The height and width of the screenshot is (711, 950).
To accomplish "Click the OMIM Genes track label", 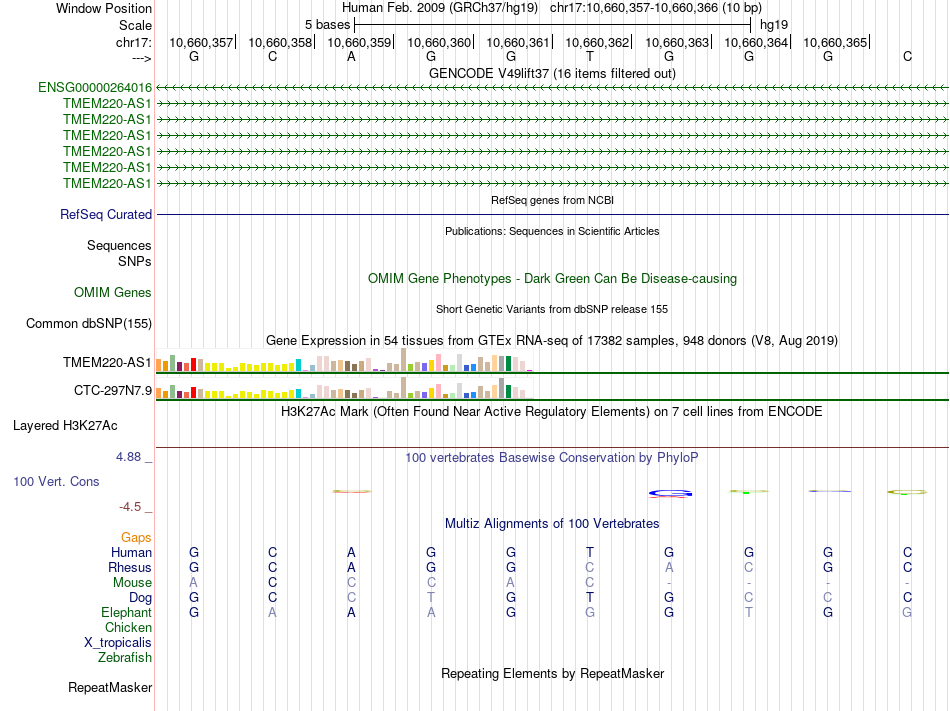I will [x=113, y=293].
